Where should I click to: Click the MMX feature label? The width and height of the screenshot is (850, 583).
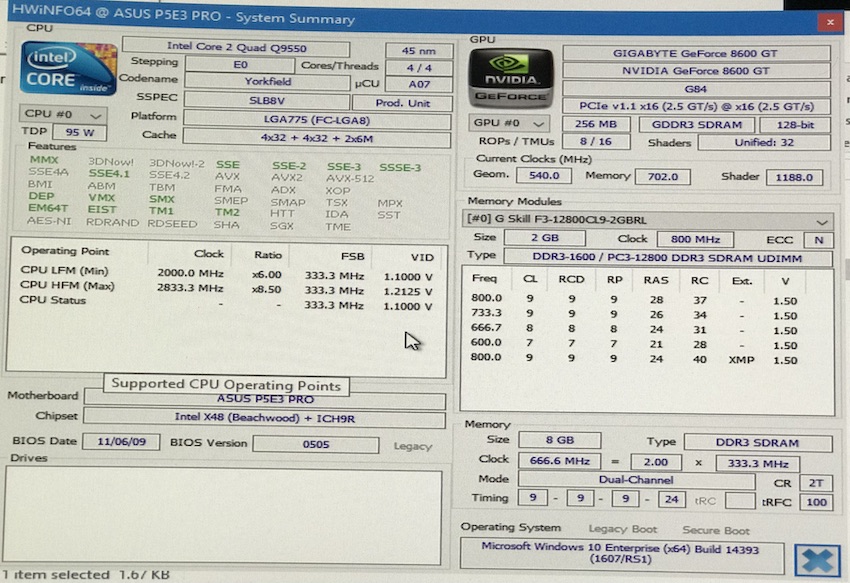(x=44, y=159)
